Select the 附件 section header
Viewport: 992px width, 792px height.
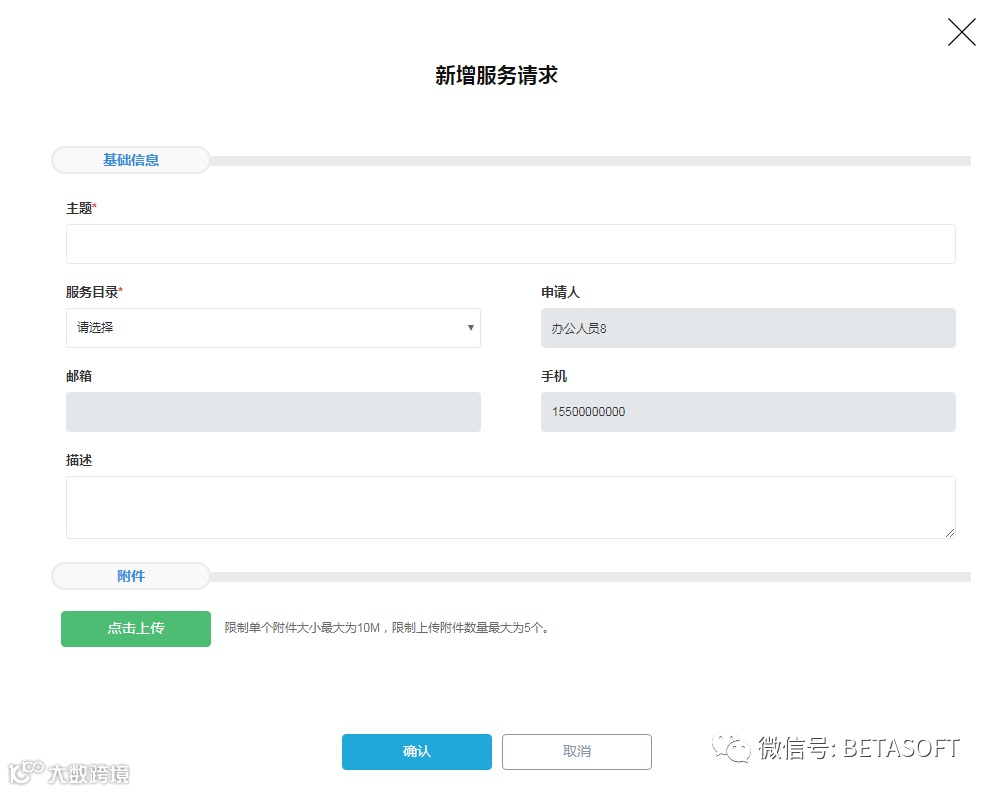tap(131, 576)
